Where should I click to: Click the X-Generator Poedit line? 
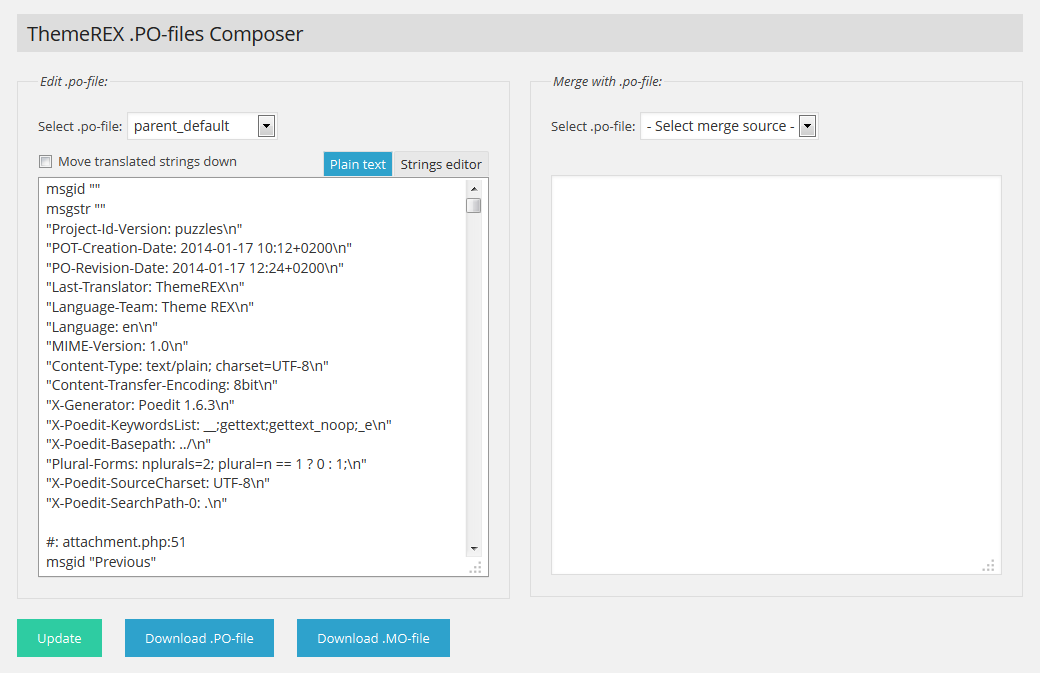click(x=140, y=405)
